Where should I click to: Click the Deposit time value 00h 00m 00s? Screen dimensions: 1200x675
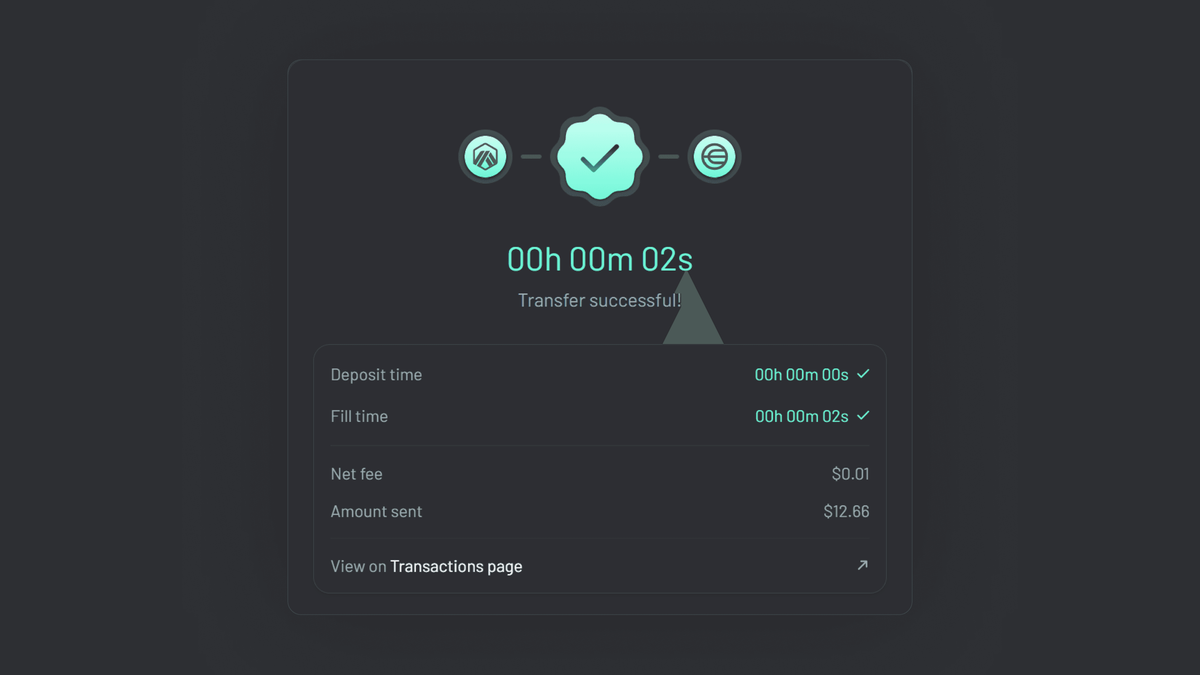pyautogui.click(x=801, y=374)
